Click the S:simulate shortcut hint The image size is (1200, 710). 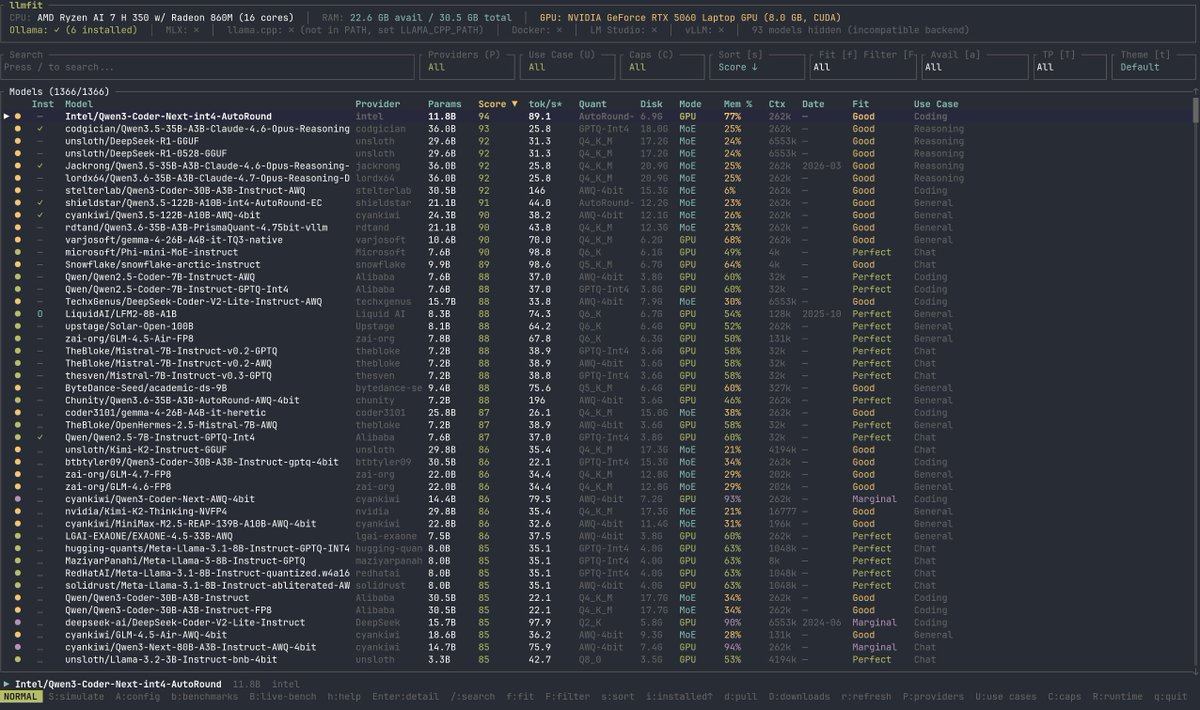(77, 697)
